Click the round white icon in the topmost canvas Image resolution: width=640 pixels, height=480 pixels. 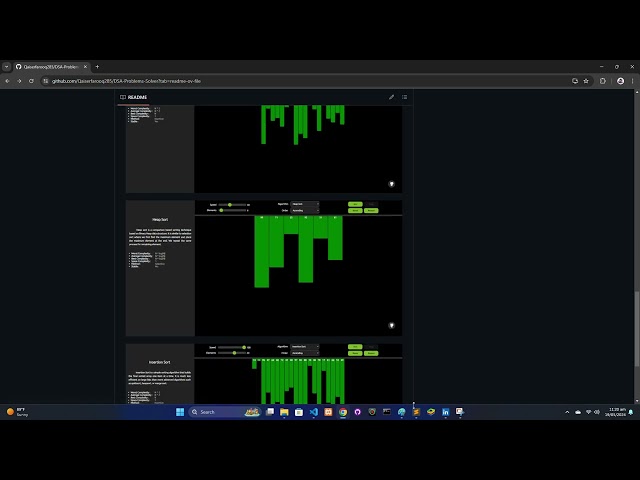click(x=391, y=184)
